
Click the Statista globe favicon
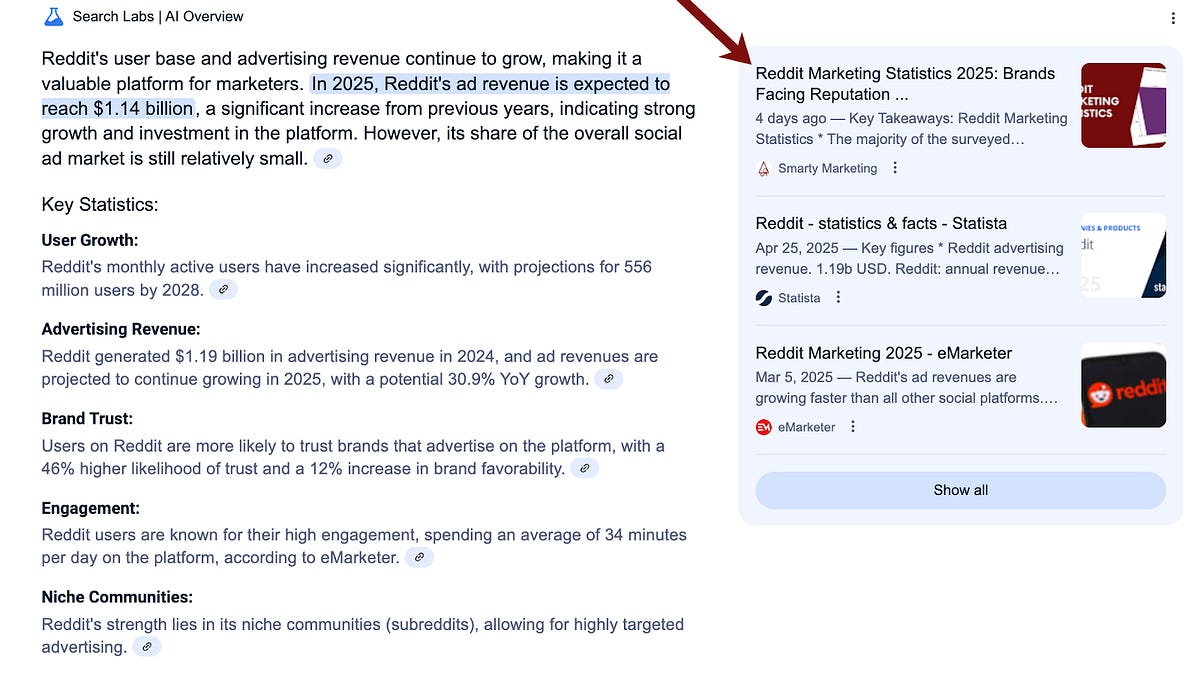point(762,297)
